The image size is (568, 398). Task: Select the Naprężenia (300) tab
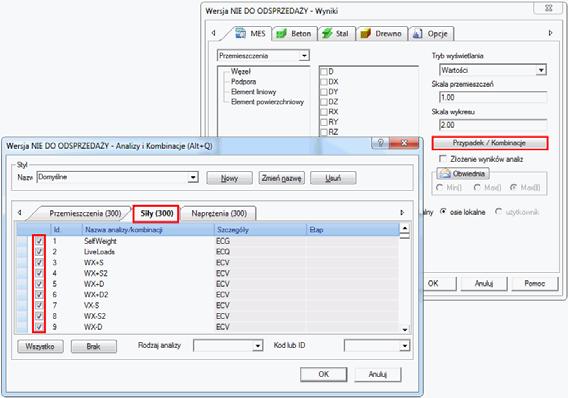219,213
